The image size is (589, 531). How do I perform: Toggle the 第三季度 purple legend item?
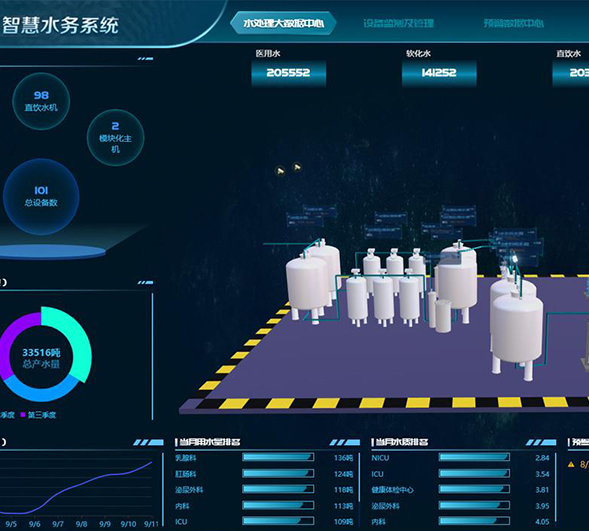click(38, 415)
